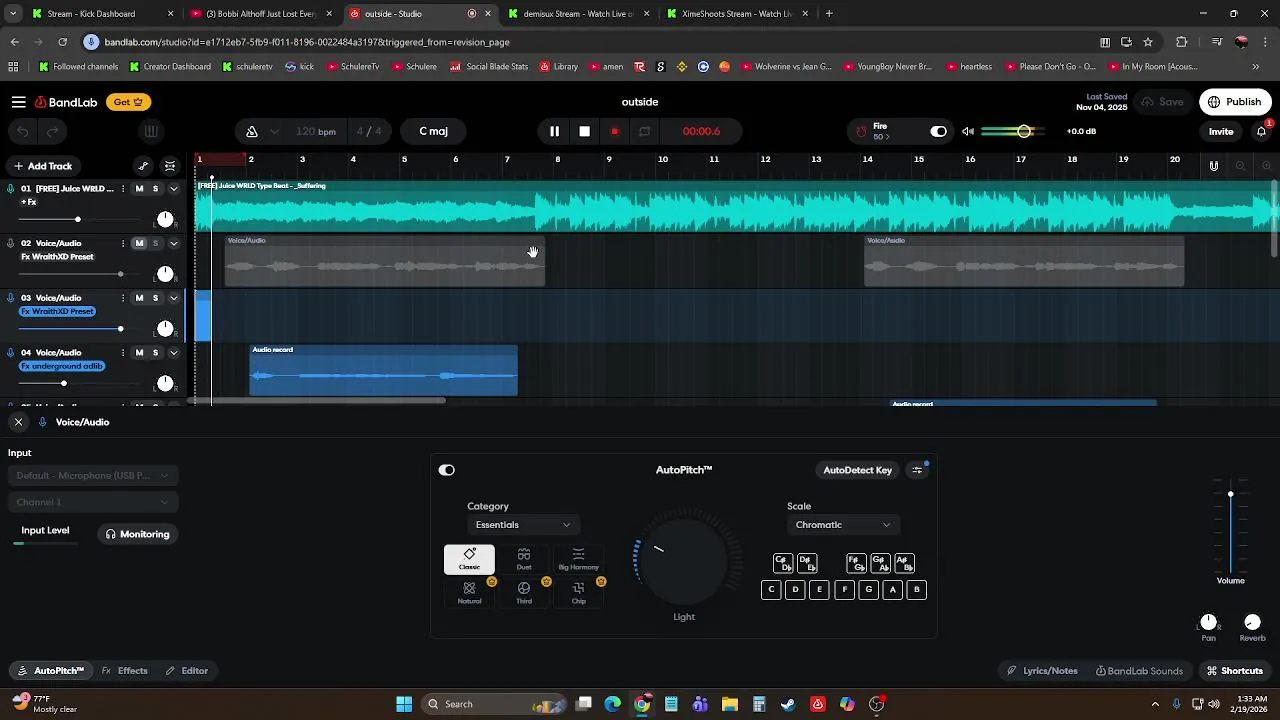This screenshot has width=1280, height=720.
Task: Toggle the metronome icon
Action: [x=252, y=131]
